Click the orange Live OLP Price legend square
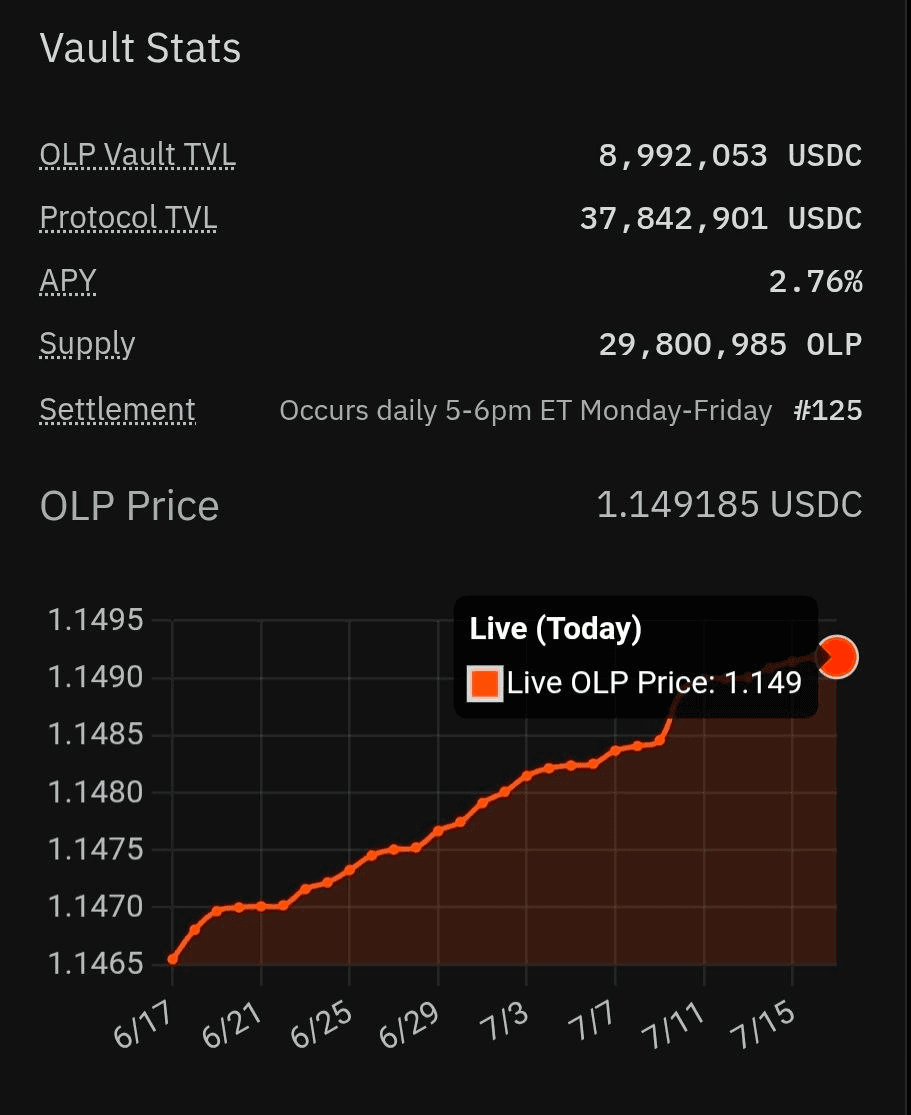 coord(485,683)
